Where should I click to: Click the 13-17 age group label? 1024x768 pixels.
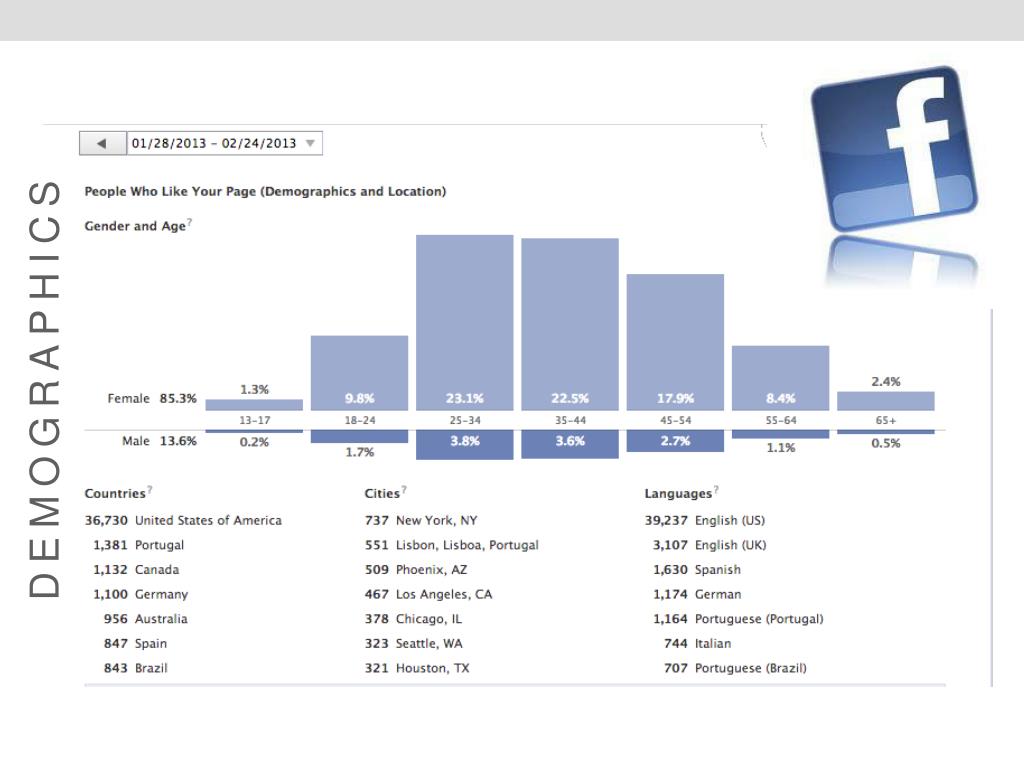[254, 421]
